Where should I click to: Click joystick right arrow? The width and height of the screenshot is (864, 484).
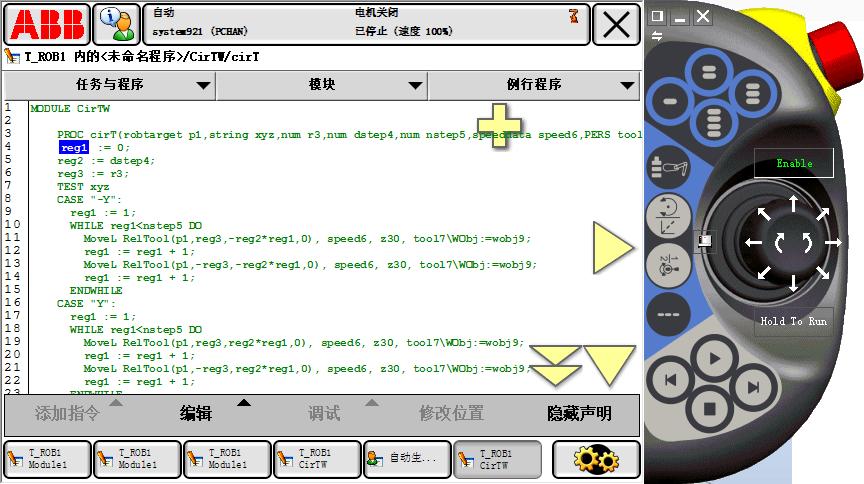point(833,243)
